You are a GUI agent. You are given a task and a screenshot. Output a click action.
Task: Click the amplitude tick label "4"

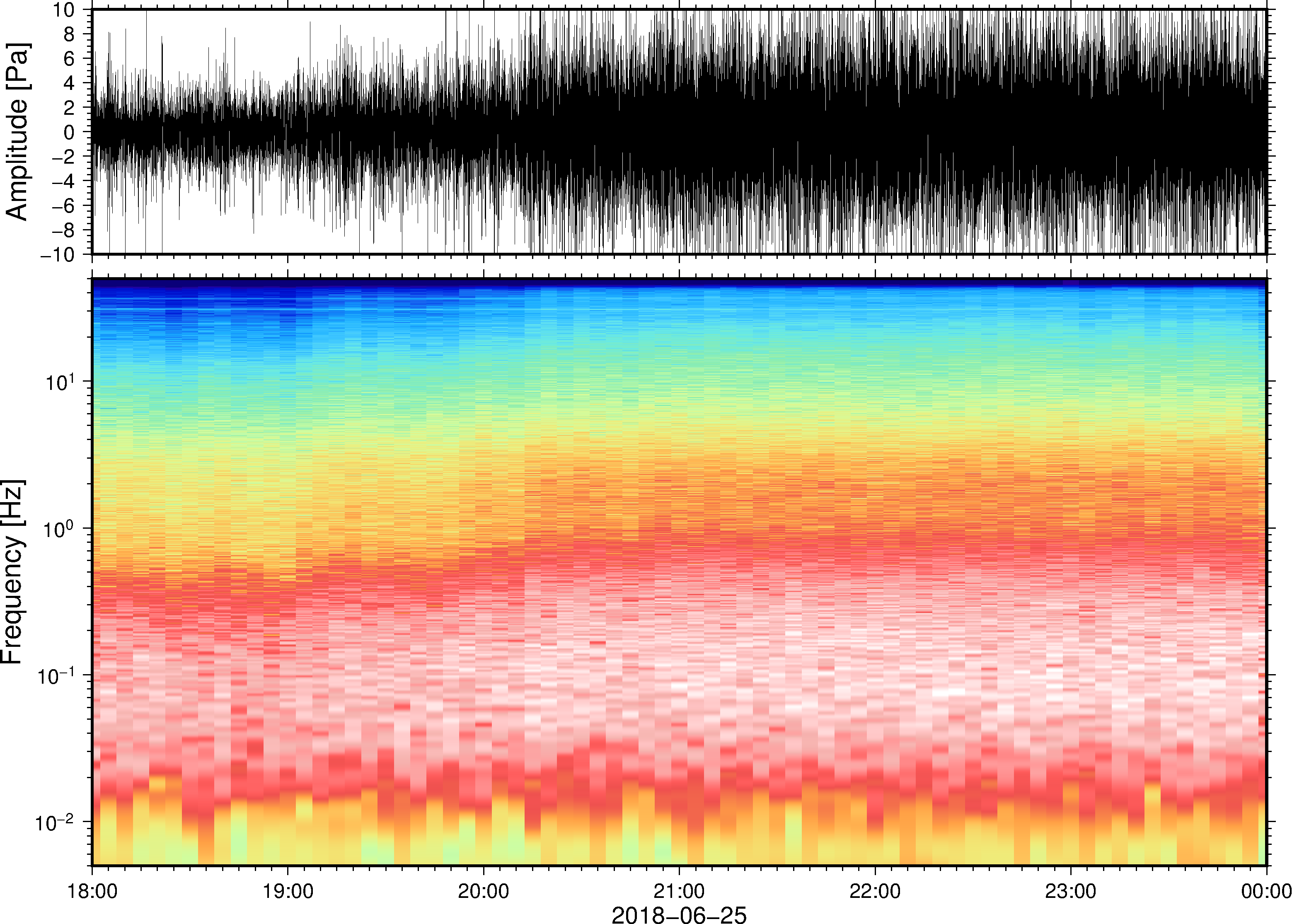pos(70,83)
